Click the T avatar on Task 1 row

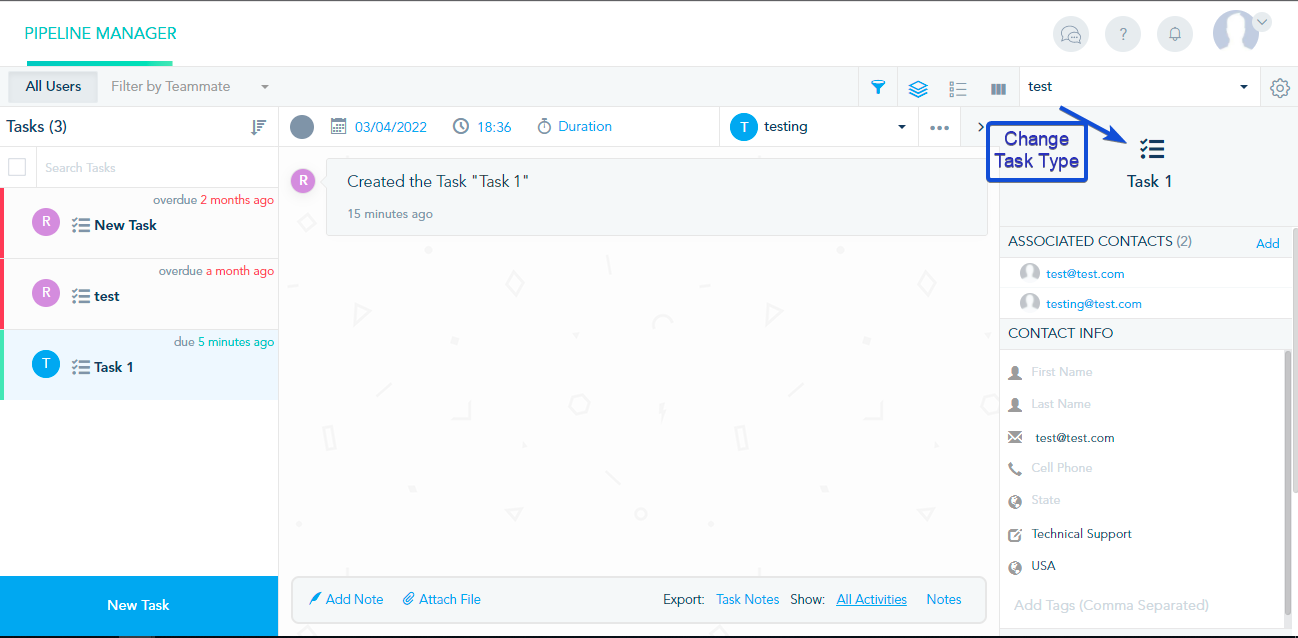(46, 364)
